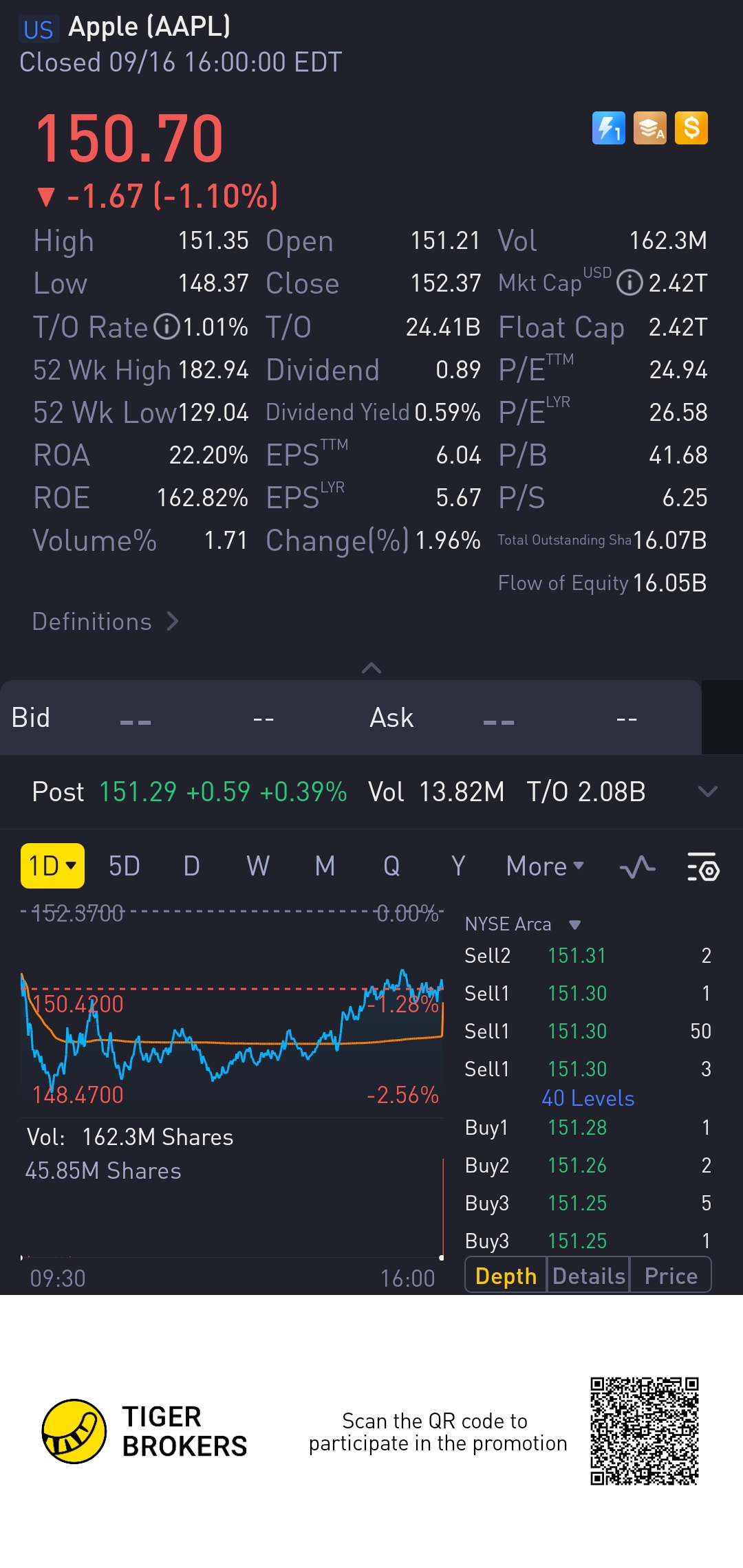
Task: Expand the Post market row chevron
Action: (x=707, y=792)
